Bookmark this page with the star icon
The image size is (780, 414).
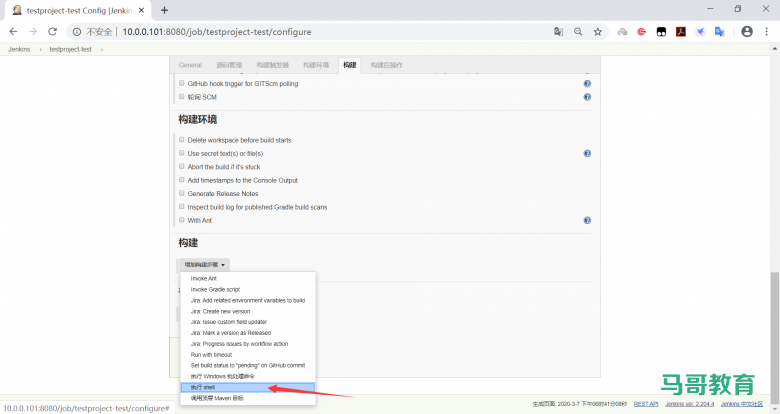[x=597, y=31]
